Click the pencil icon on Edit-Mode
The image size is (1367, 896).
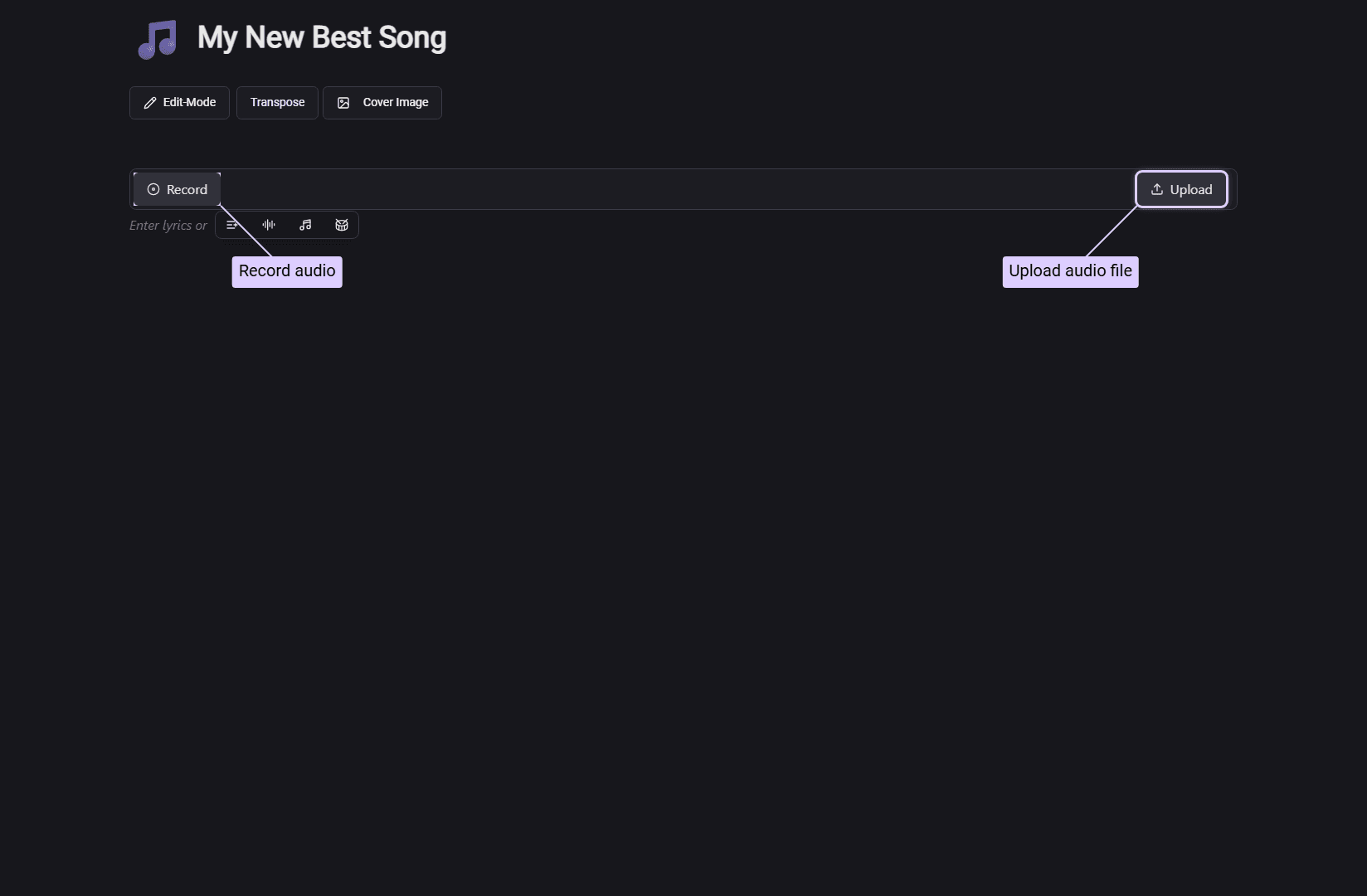tap(150, 103)
